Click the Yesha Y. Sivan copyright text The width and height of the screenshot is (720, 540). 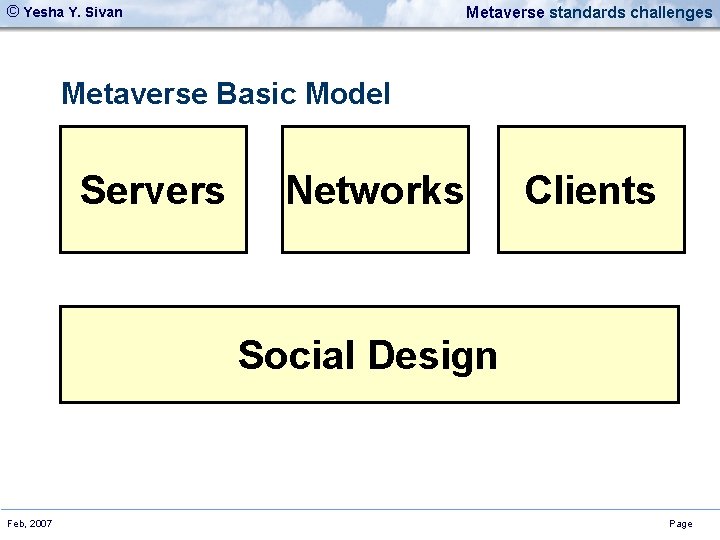[65, 12]
